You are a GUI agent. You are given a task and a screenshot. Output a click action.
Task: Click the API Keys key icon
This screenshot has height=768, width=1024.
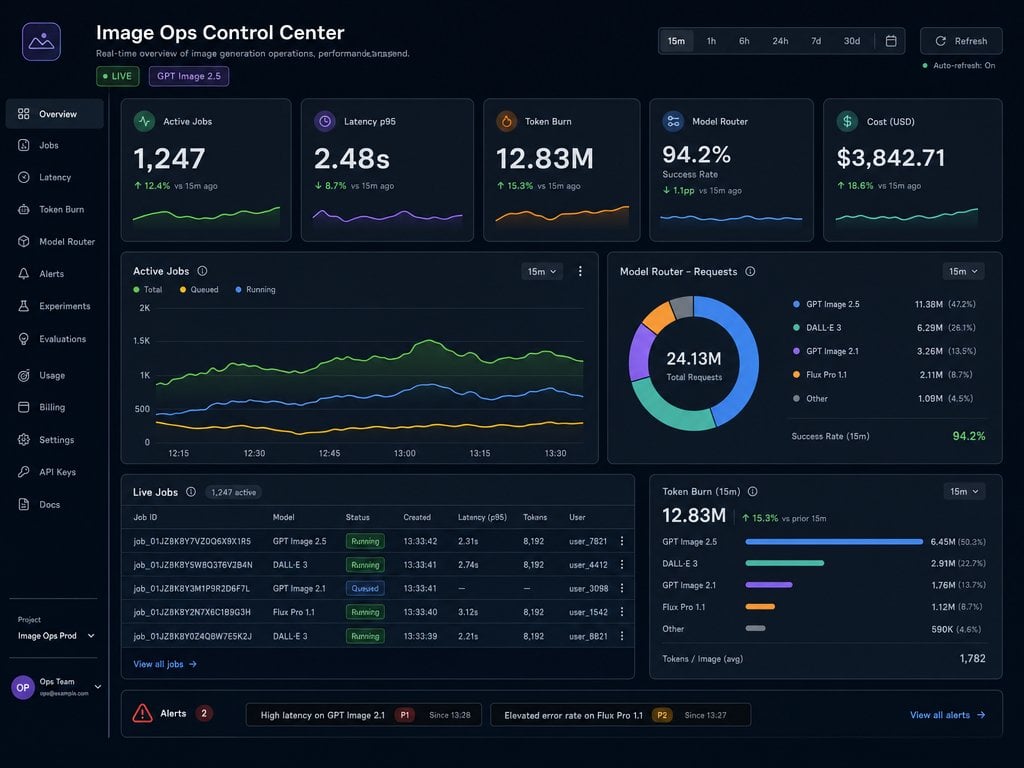(x=24, y=472)
